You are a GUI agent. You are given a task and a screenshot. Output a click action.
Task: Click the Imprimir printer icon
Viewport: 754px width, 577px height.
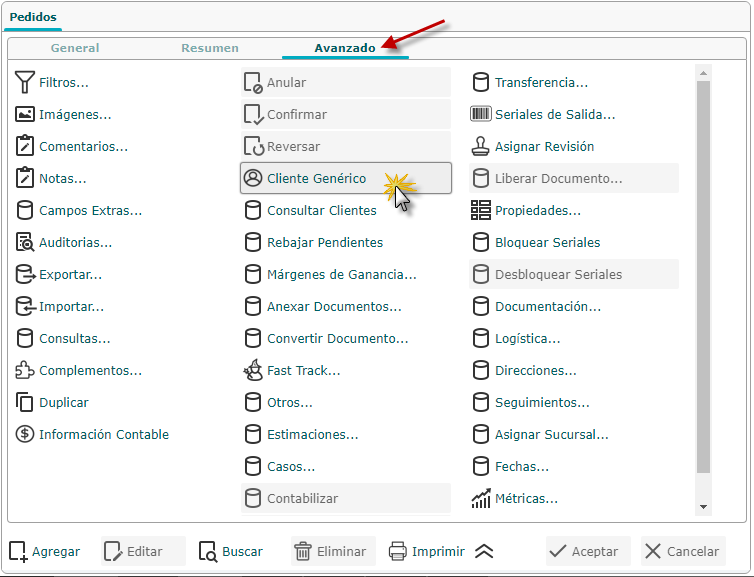click(398, 552)
